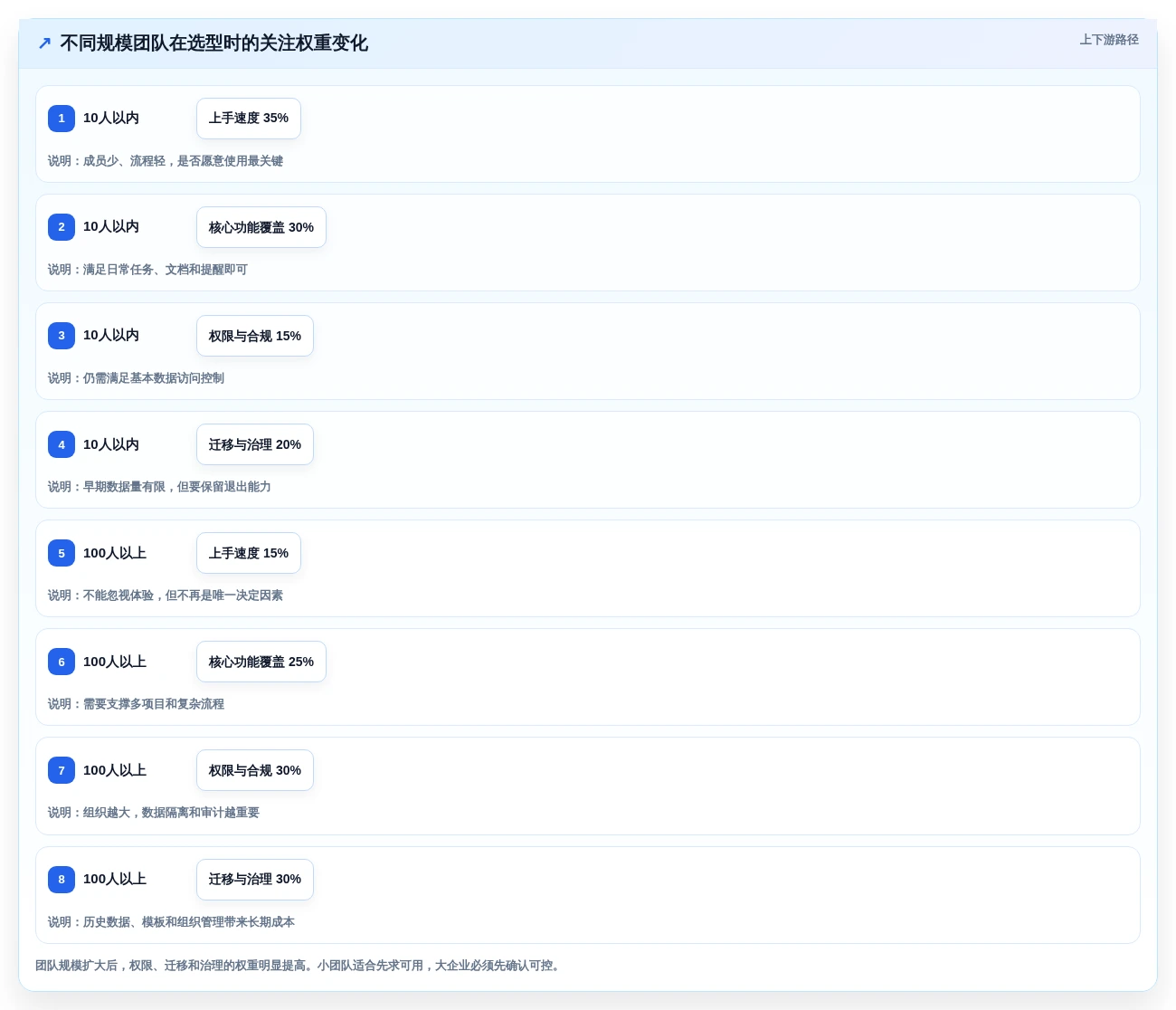Viewport: 1176px width, 1010px height.
Task: Click 100人以上 label in row 5
Action: tap(115, 553)
